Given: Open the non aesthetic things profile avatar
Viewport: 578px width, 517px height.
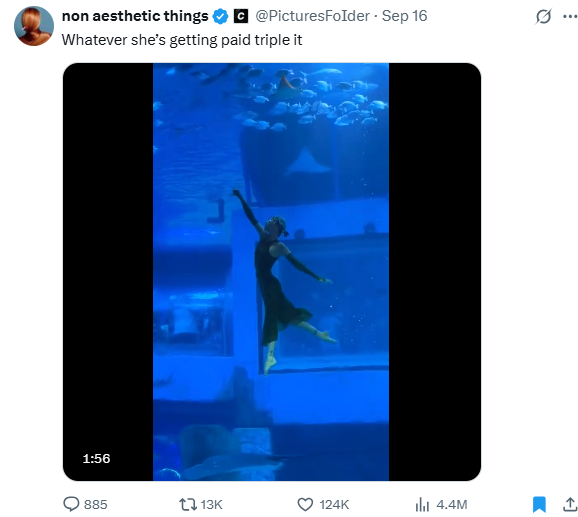Looking at the screenshot, I should (34, 26).
